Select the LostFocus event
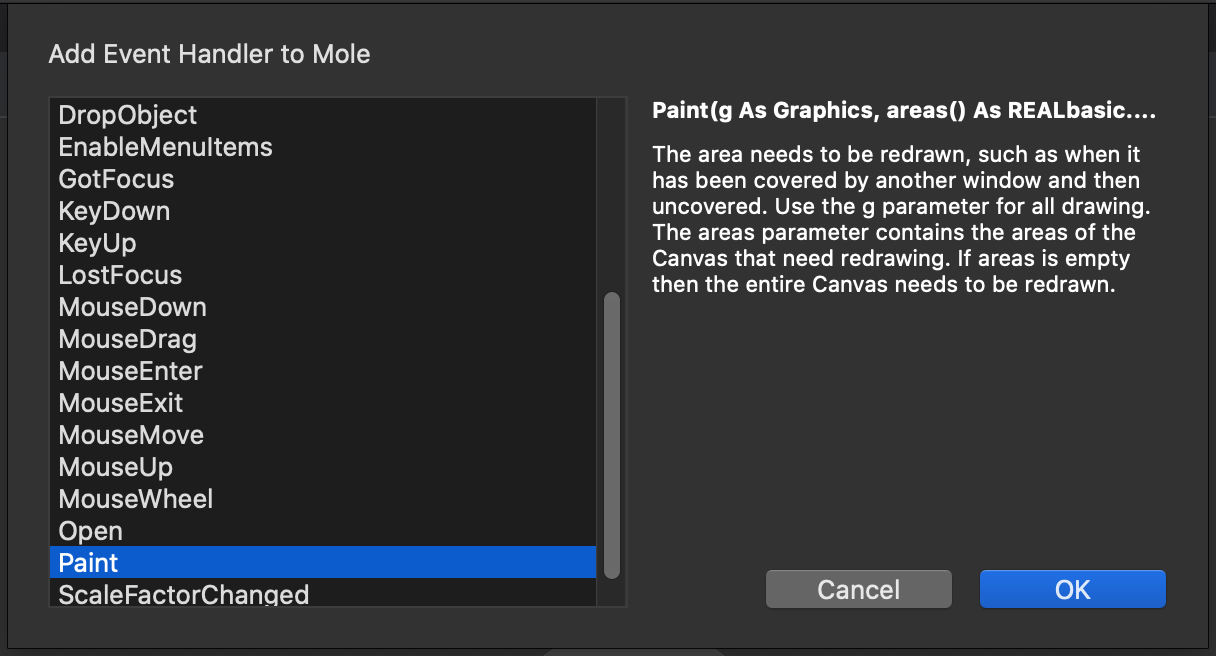This screenshot has width=1216, height=656. [x=323, y=275]
